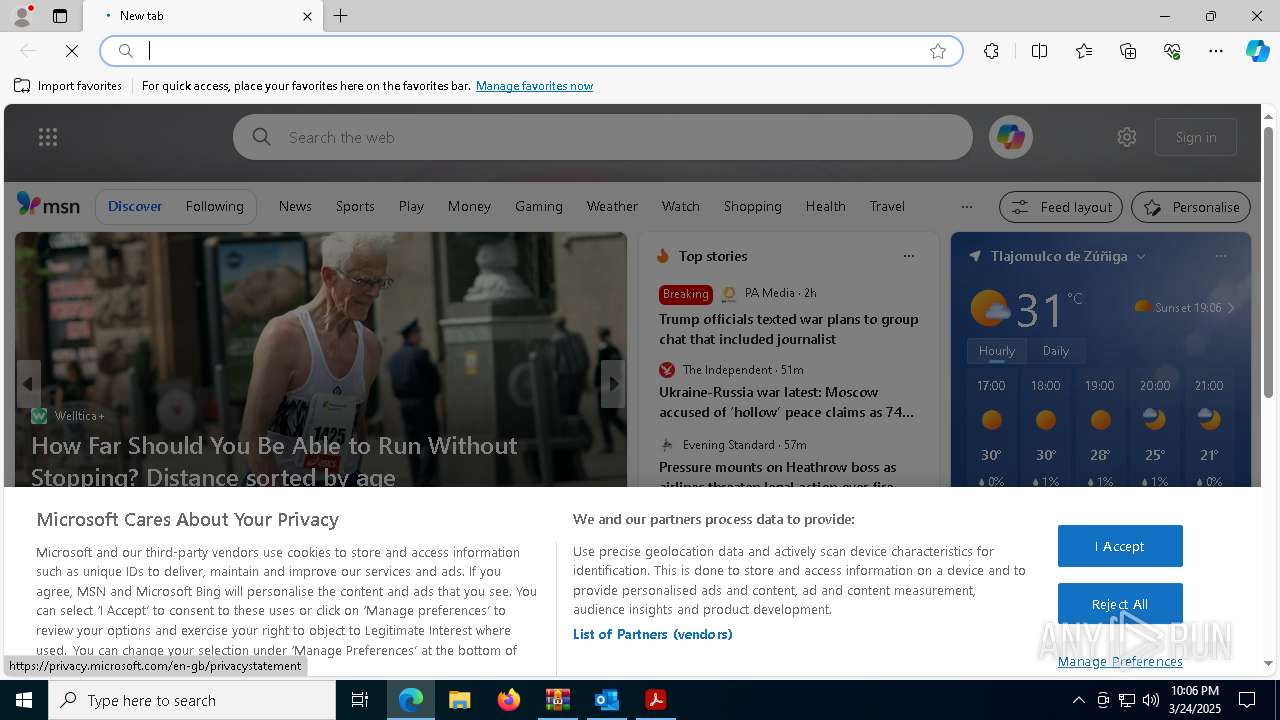Open the tab actions menu icon
The image size is (1280, 720).
click(x=60, y=16)
